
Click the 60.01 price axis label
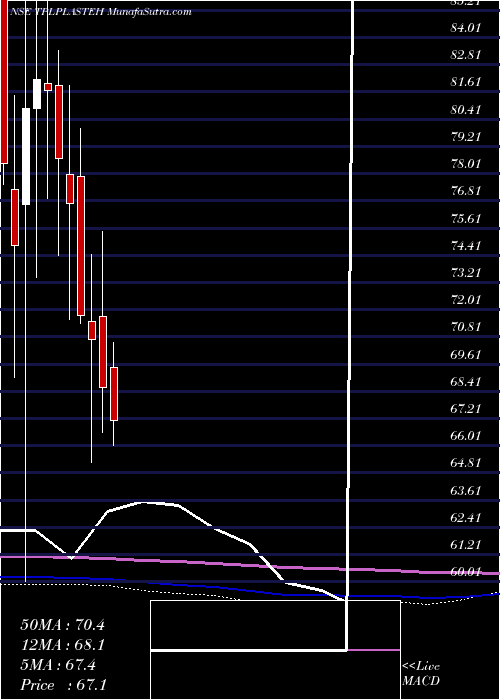tap(466, 572)
